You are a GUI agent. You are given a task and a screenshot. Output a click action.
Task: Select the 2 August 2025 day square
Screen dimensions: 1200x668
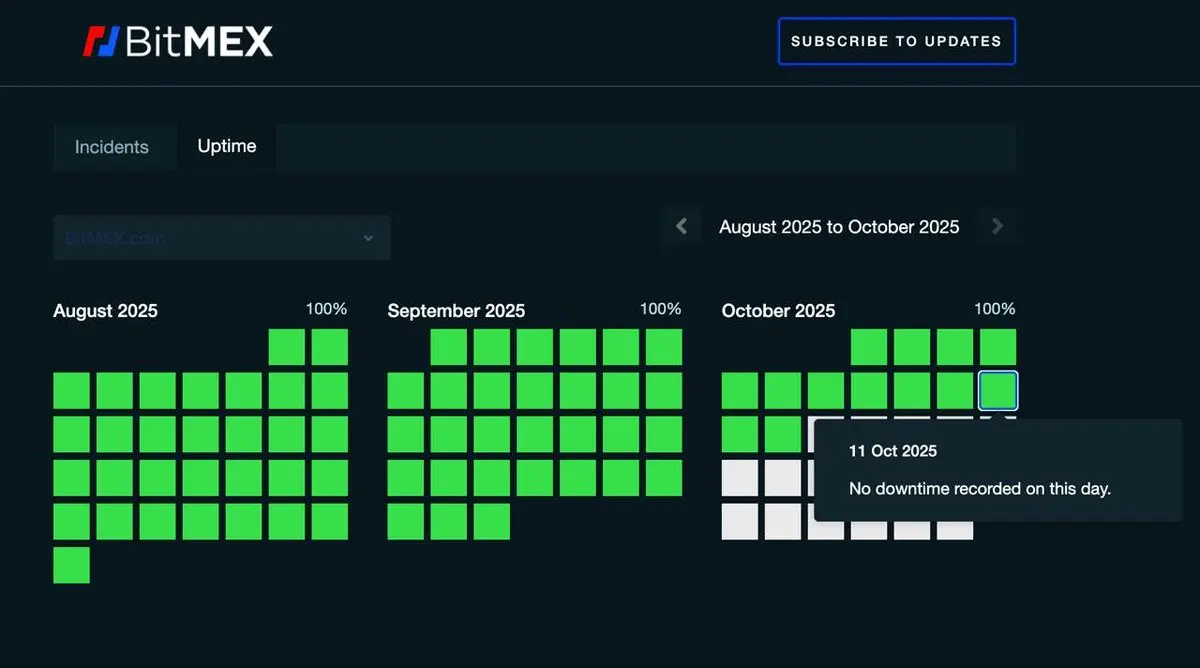[330, 347]
